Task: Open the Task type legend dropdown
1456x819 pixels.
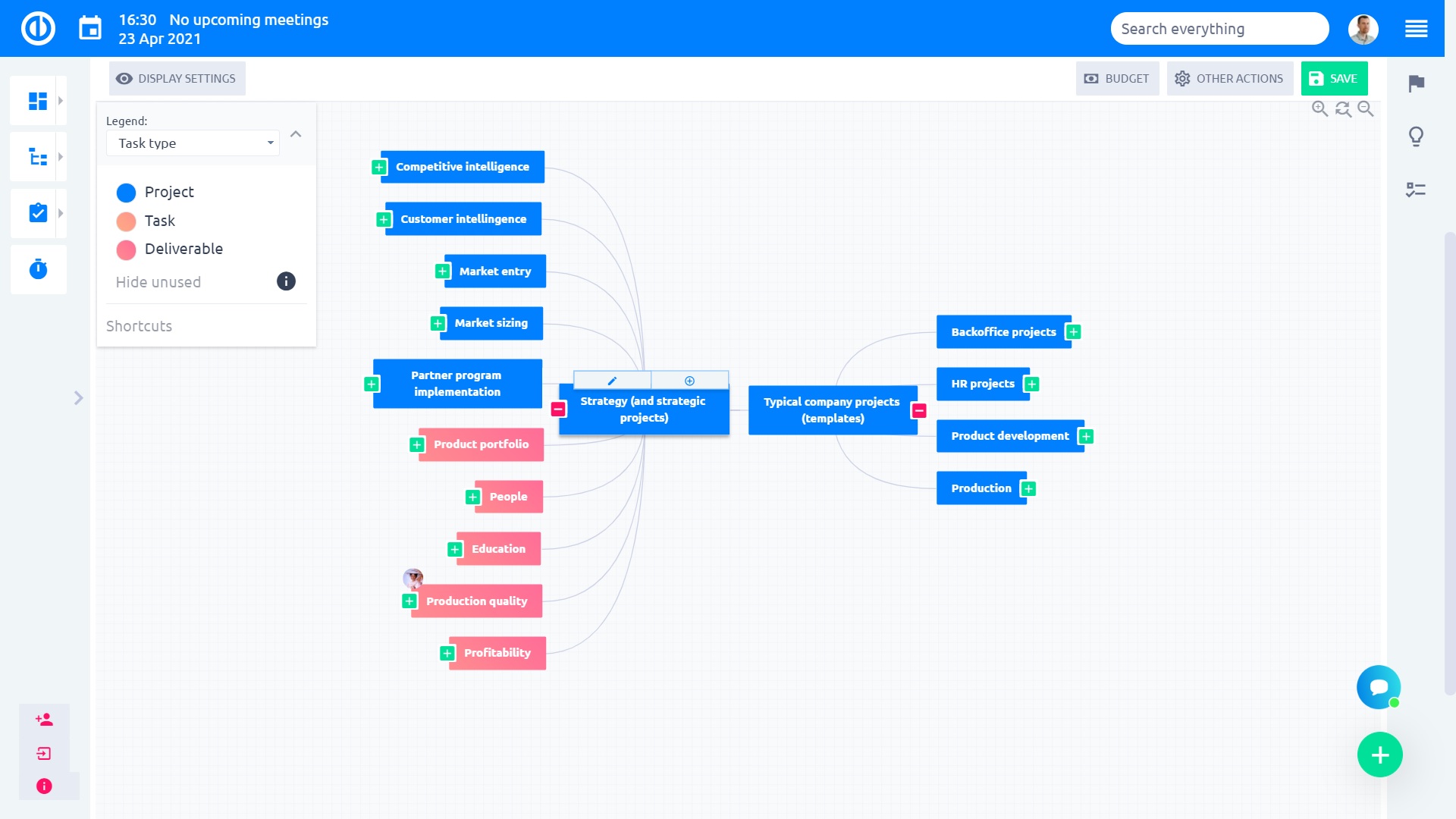Action: click(193, 143)
